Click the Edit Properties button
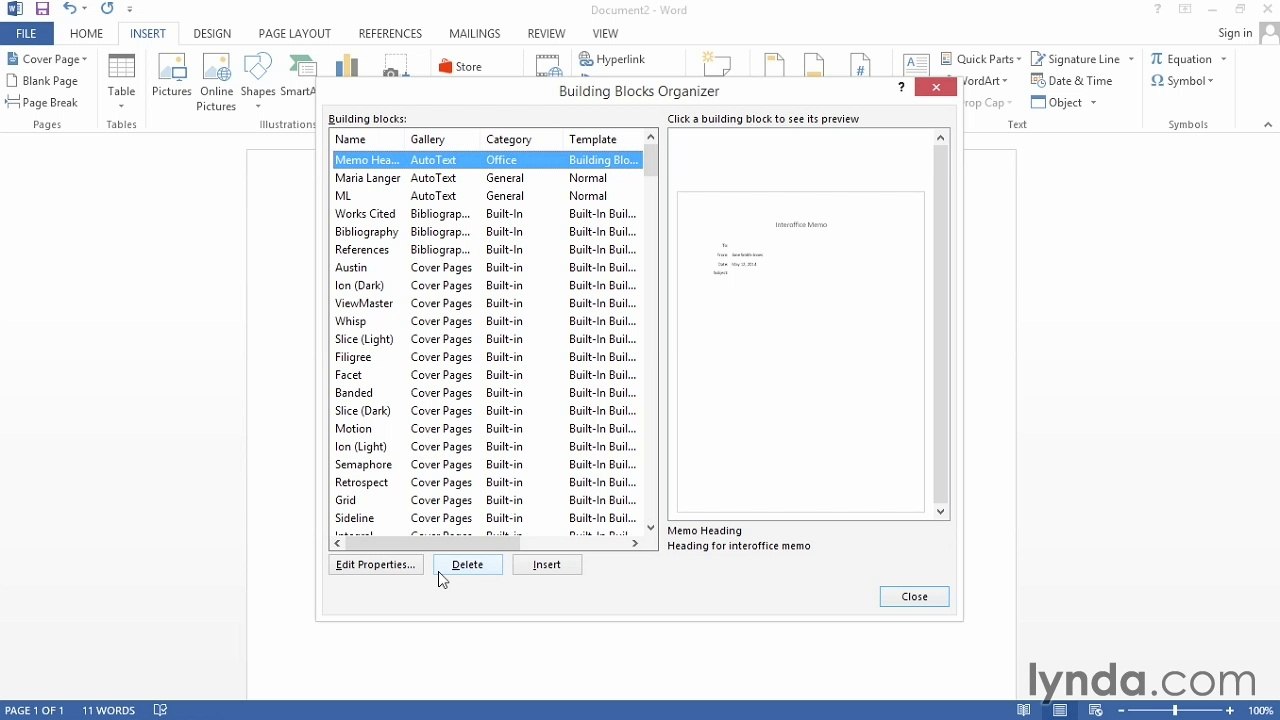Viewport: 1280px width, 720px height. [376, 565]
